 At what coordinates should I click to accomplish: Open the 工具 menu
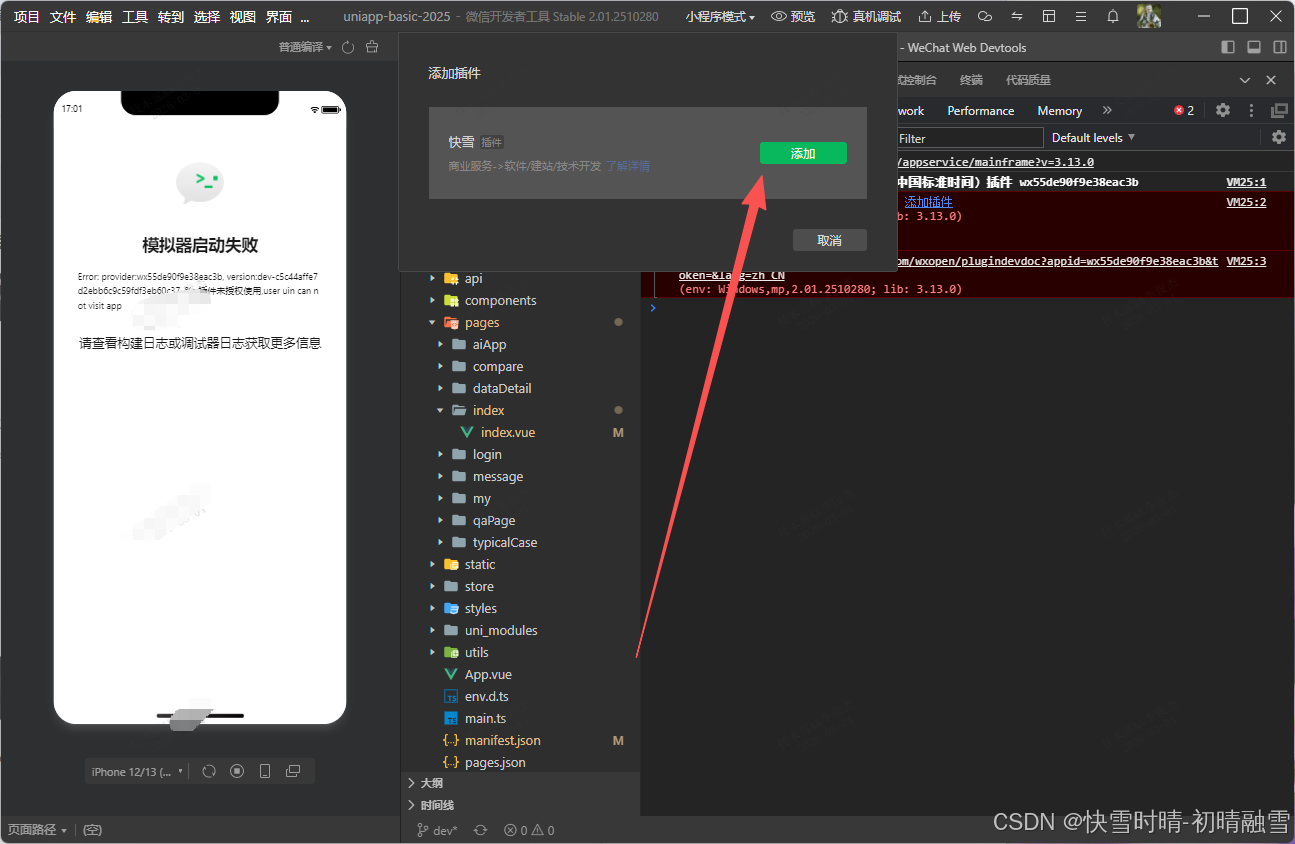(x=135, y=17)
